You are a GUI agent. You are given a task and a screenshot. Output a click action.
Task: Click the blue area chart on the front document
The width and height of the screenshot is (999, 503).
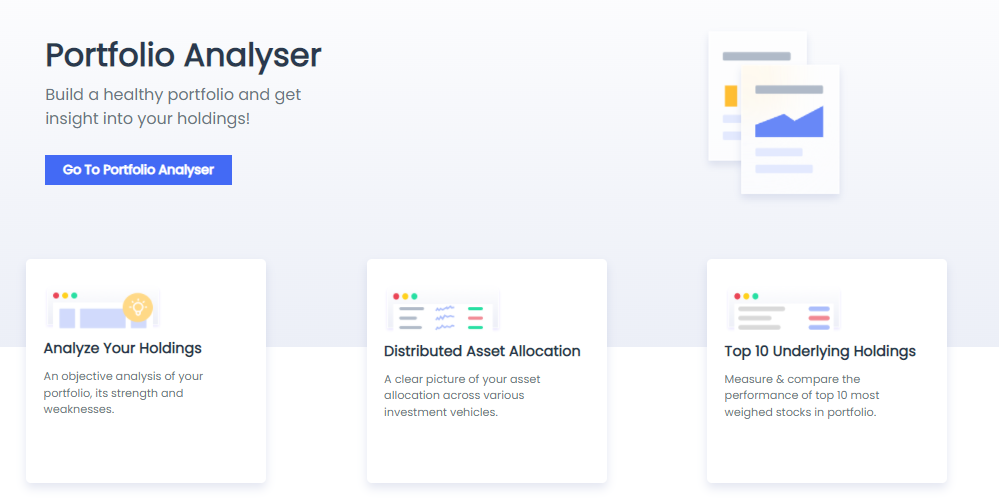[x=789, y=122]
